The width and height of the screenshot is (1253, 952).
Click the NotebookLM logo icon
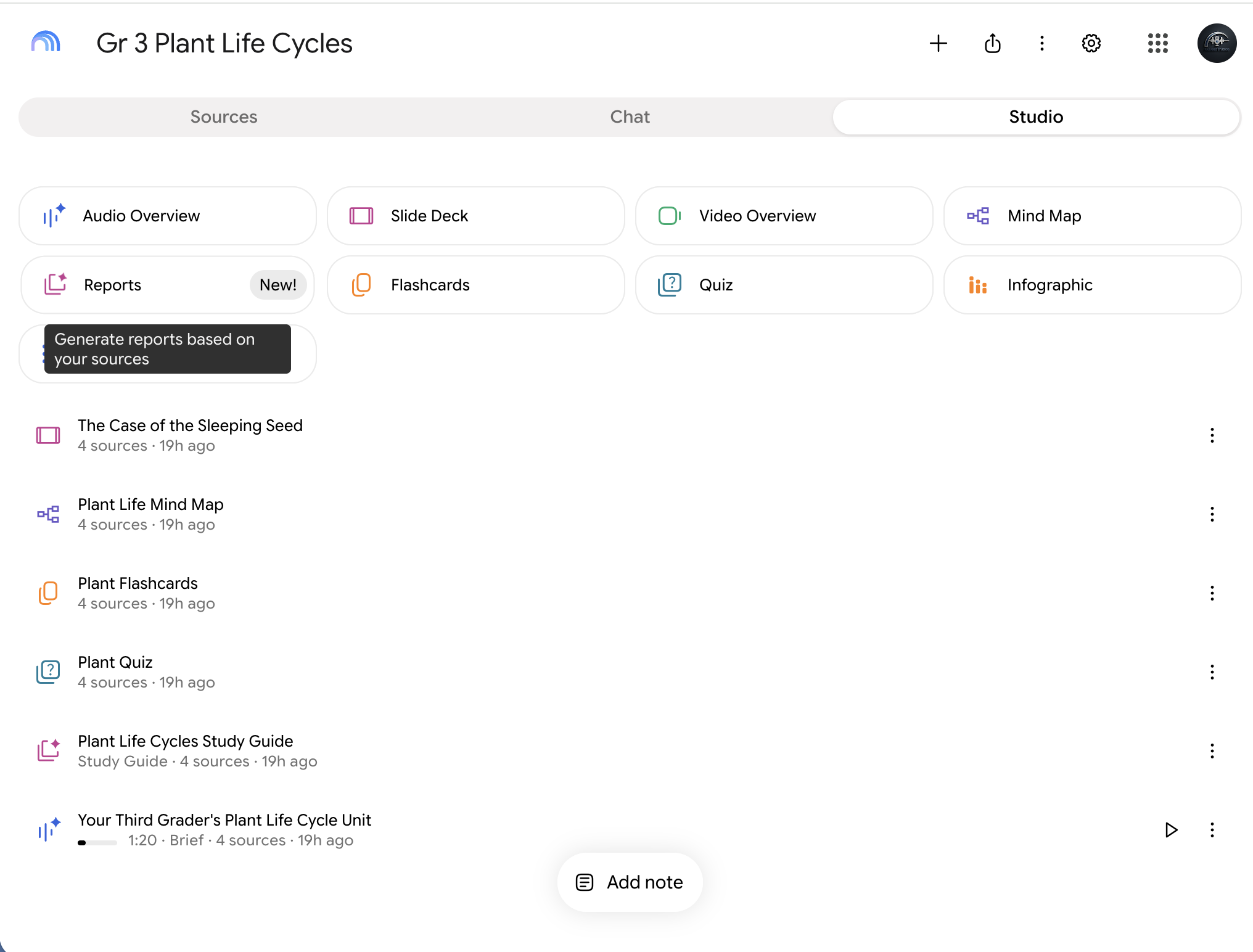click(x=46, y=43)
